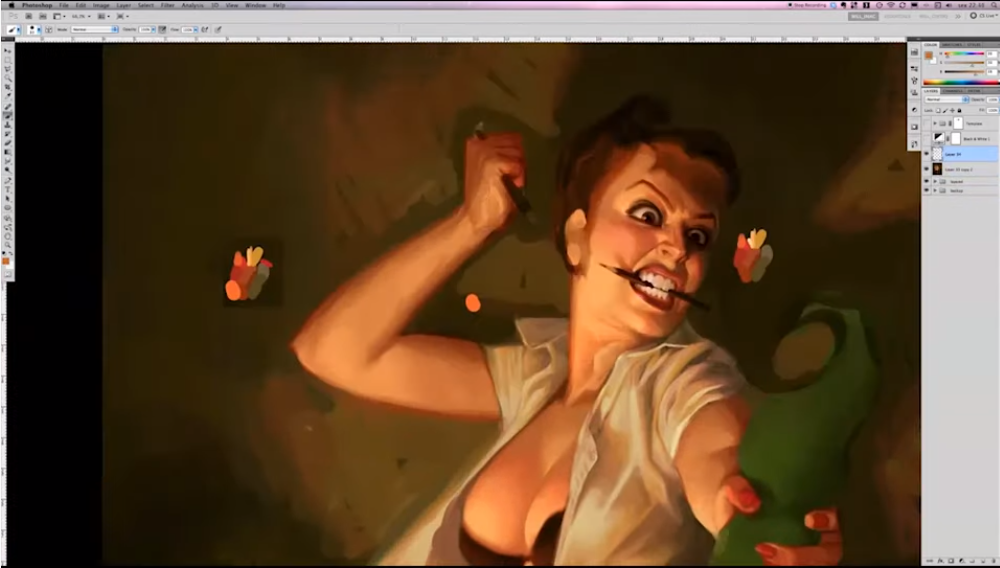Screen dimensions: 1000x568
Task: Open the Window menu
Action: (x=256, y=5)
